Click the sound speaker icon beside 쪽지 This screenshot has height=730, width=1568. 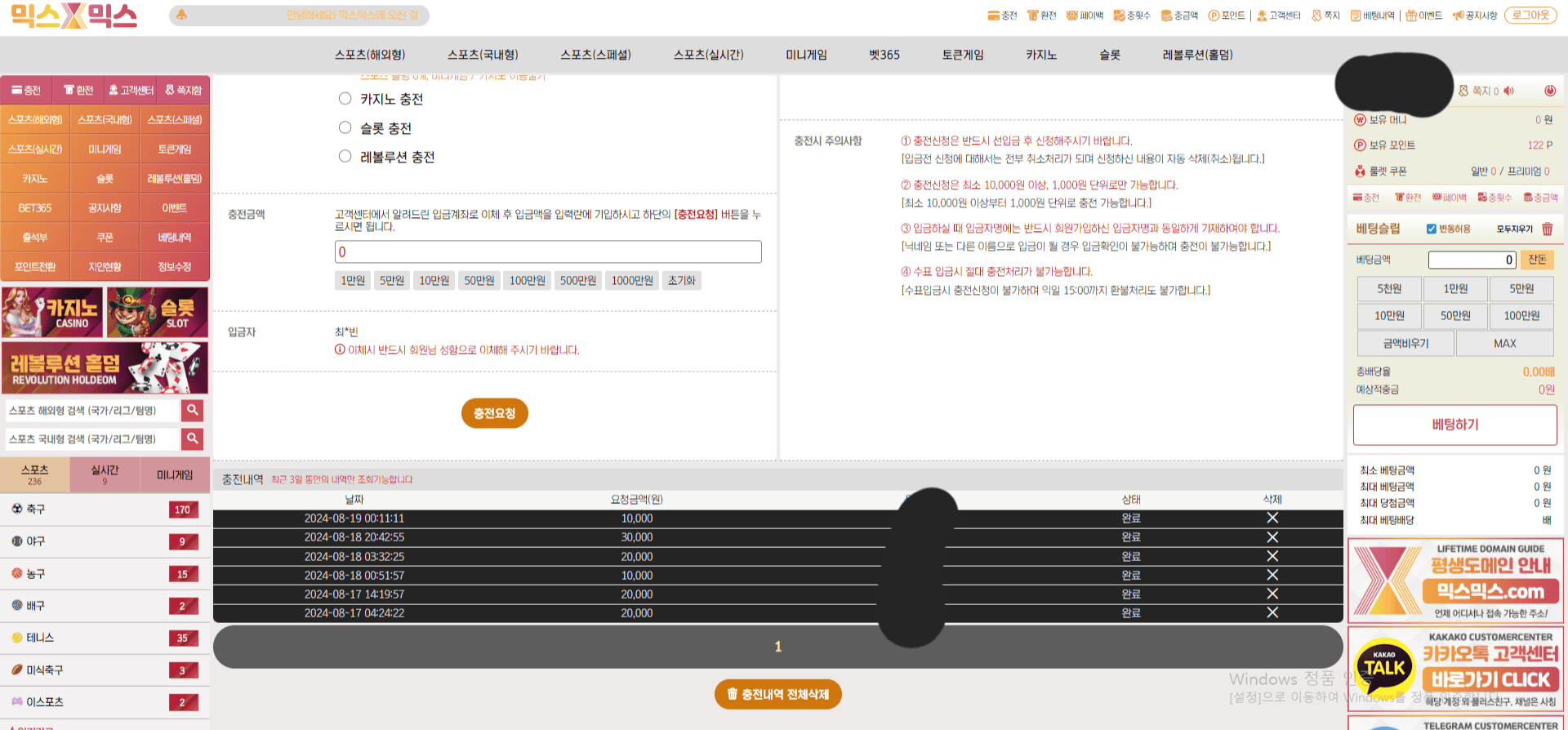click(1509, 91)
